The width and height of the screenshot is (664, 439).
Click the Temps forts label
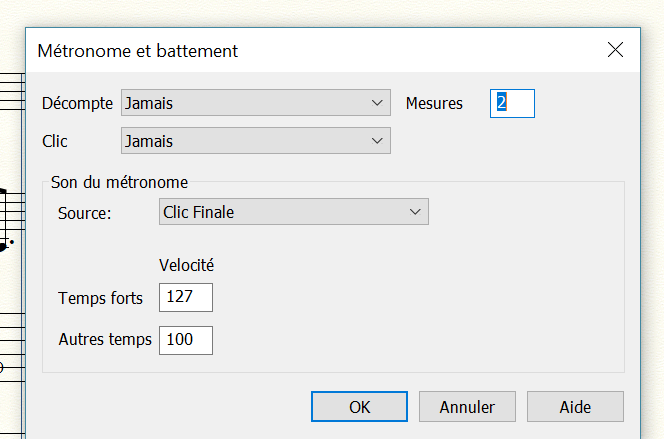101,298
